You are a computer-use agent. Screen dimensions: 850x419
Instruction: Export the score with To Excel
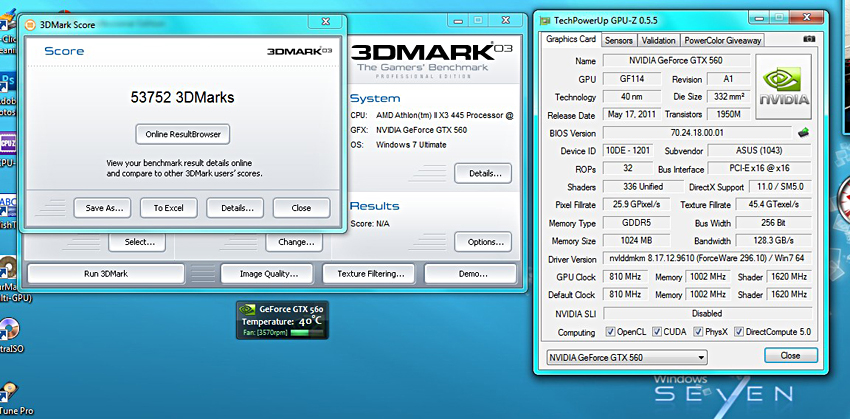point(169,208)
